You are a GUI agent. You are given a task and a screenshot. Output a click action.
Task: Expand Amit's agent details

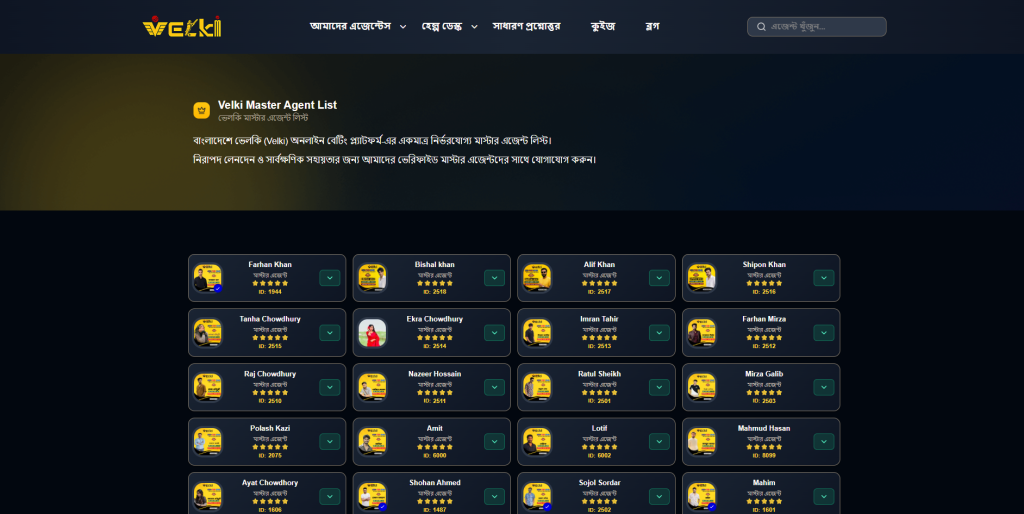coord(494,442)
